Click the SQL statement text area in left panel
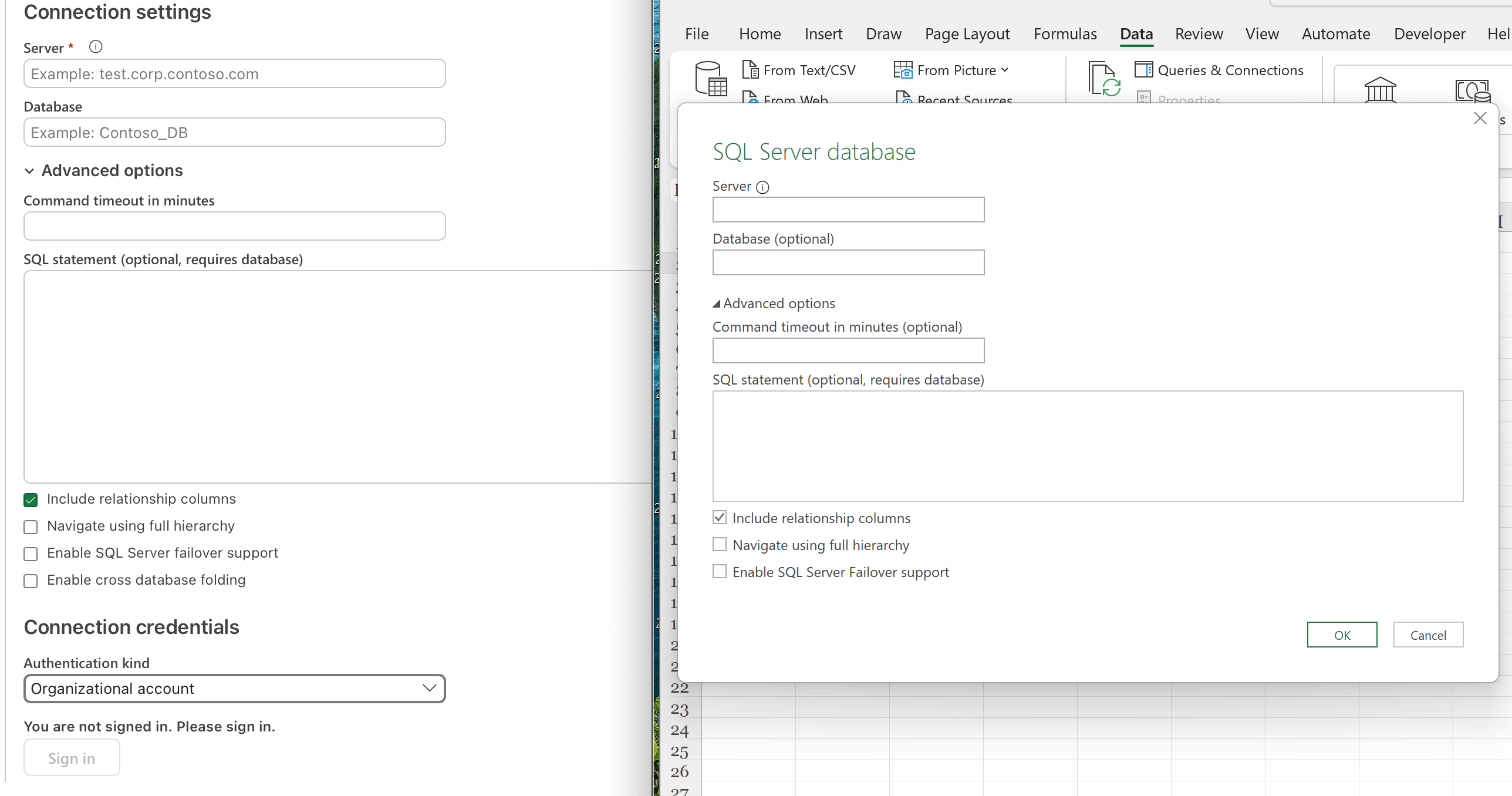The width and height of the screenshot is (1512, 796). pos(338,377)
